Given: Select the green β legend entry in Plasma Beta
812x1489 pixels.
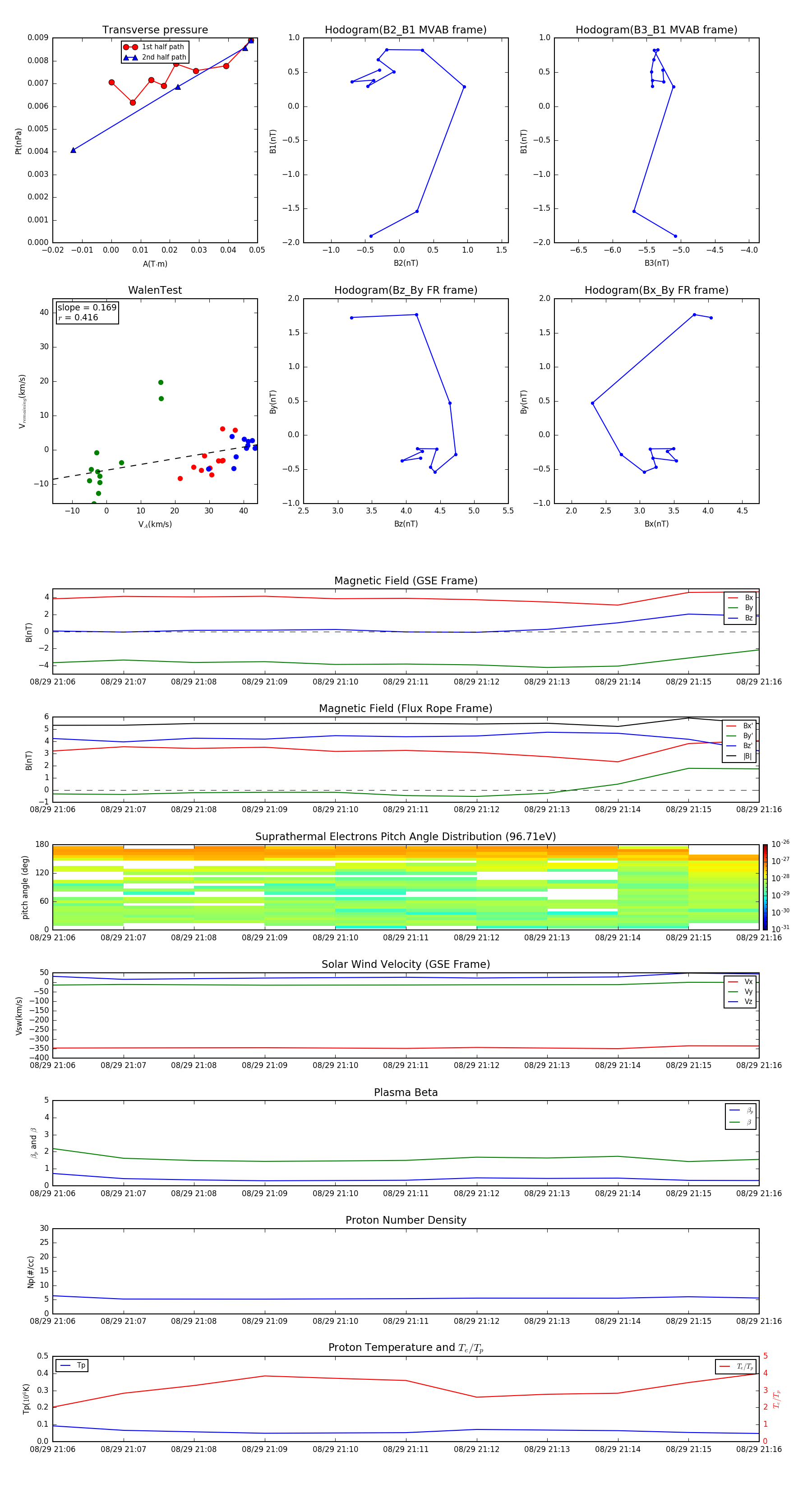Looking at the screenshot, I should click(x=741, y=1122).
